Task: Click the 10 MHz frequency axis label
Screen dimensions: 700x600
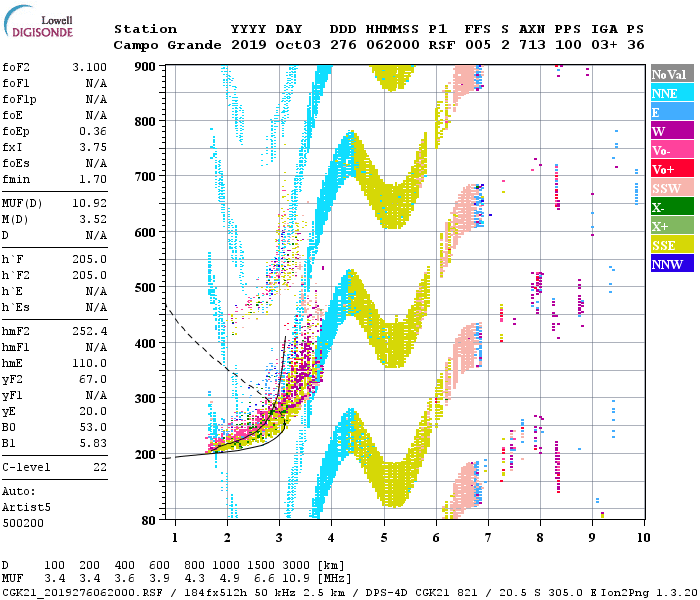Action: (x=643, y=538)
